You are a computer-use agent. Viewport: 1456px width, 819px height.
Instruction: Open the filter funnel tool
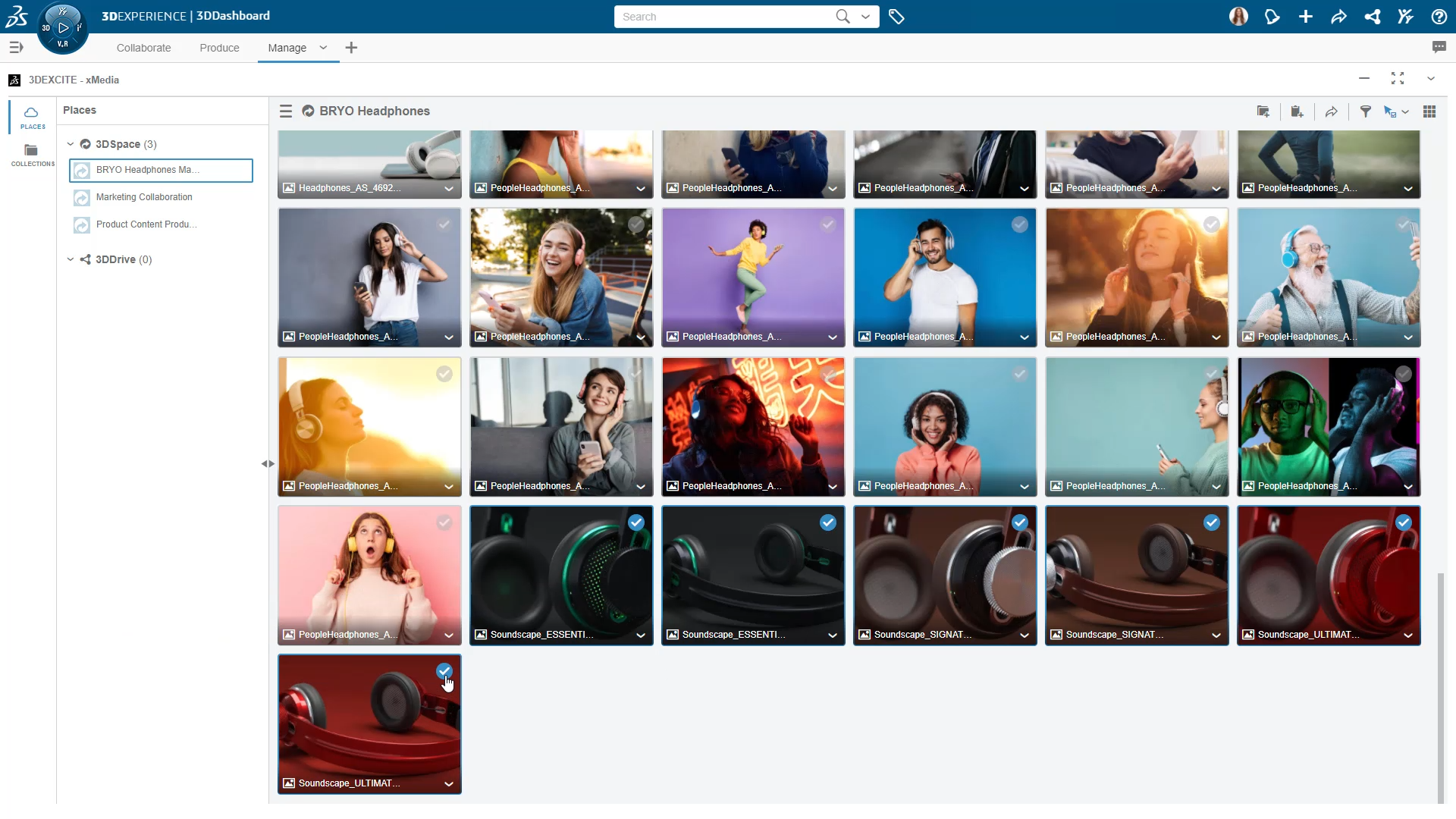1365,111
